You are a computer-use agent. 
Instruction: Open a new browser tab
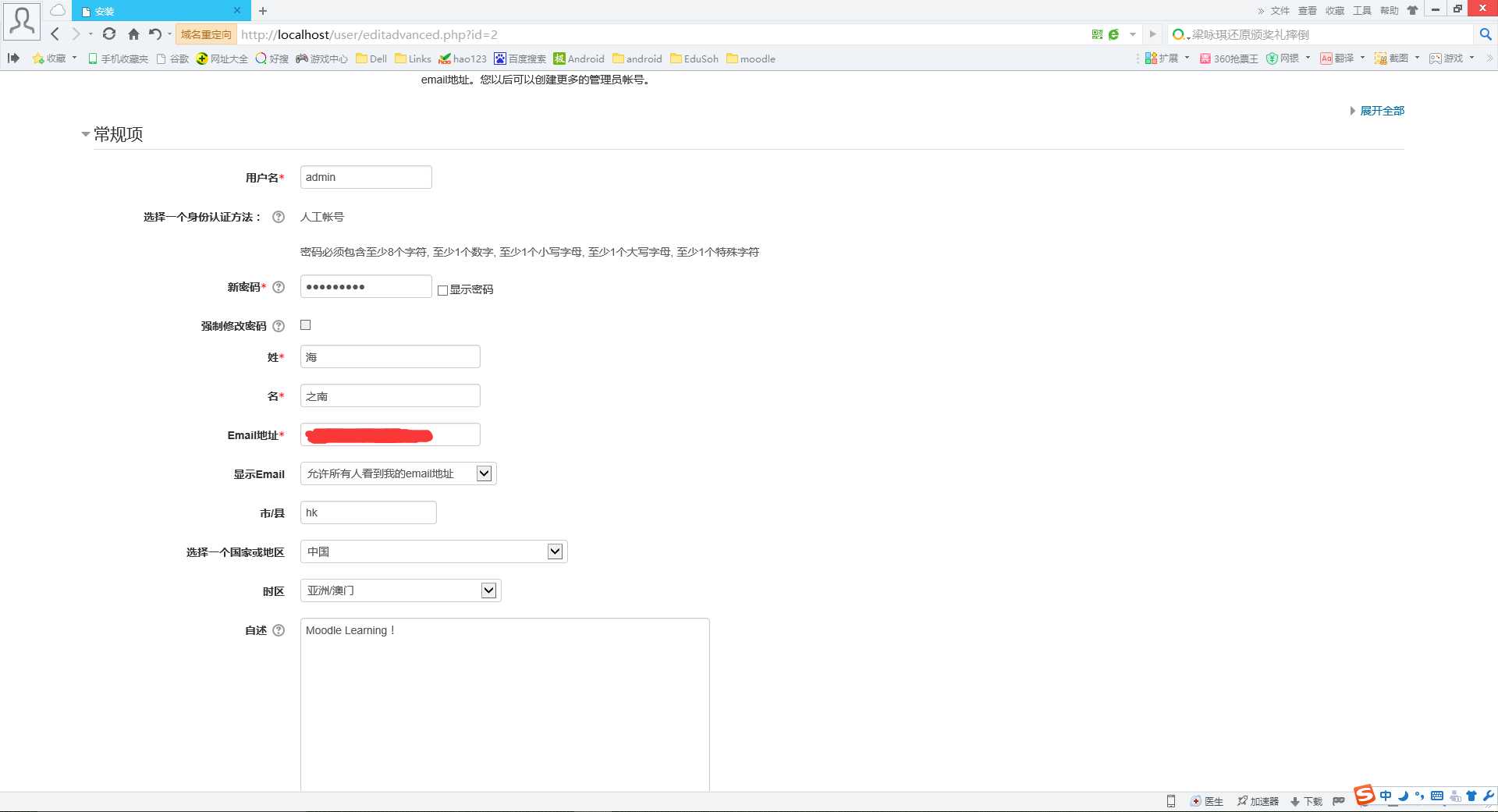click(x=263, y=11)
